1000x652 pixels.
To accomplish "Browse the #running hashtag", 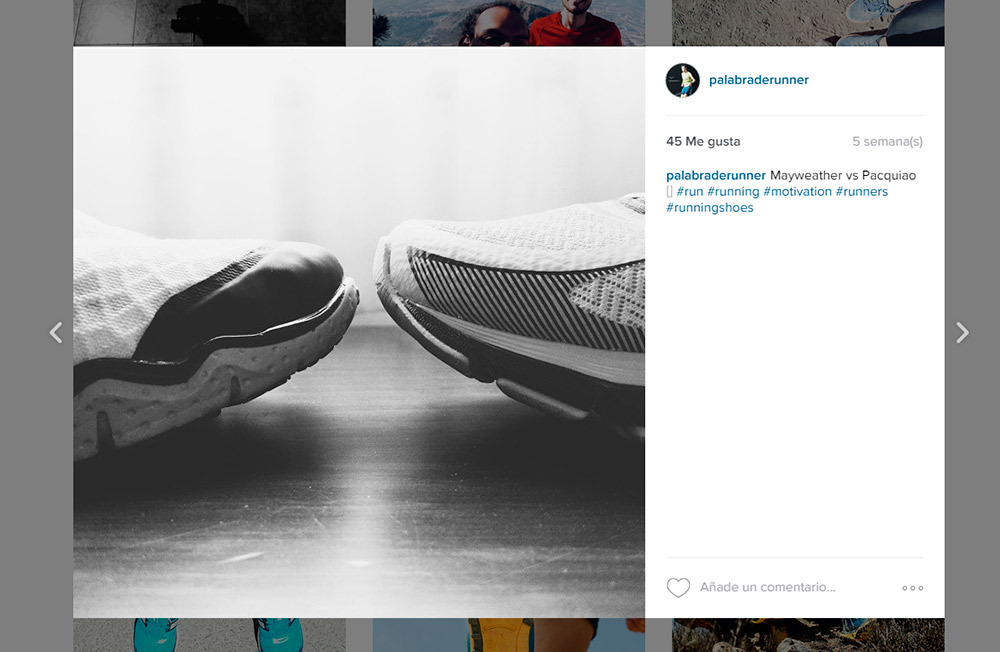I will 734,191.
